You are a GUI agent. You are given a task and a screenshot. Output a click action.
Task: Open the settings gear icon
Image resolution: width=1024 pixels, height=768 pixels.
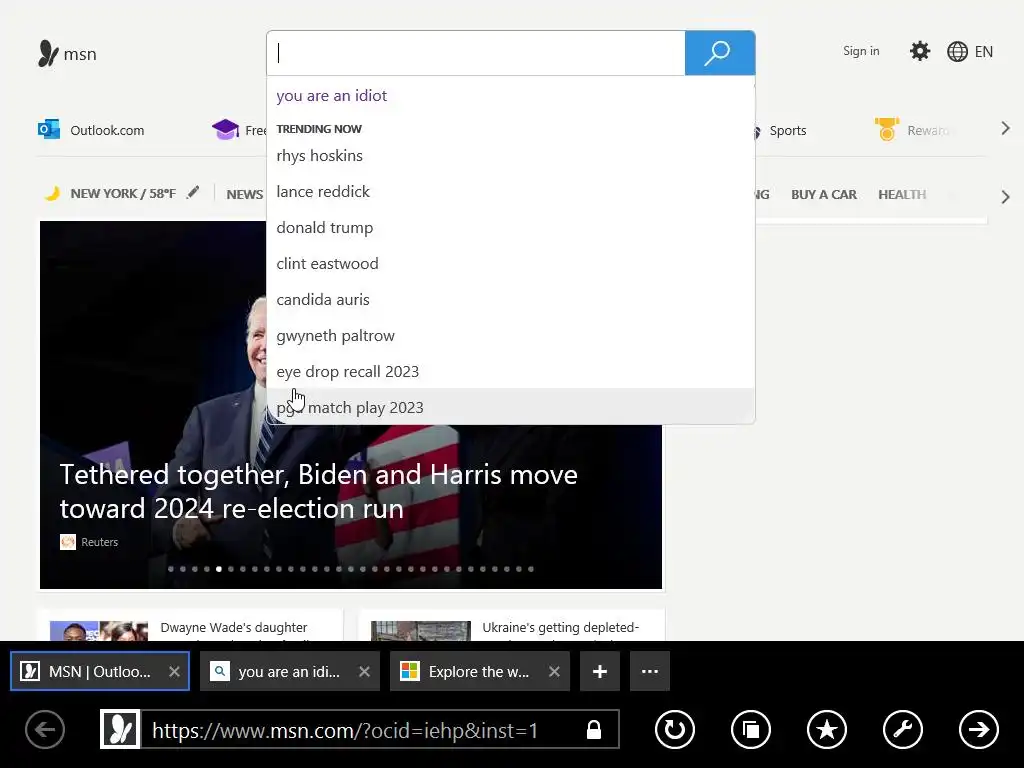tap(920, 51)
